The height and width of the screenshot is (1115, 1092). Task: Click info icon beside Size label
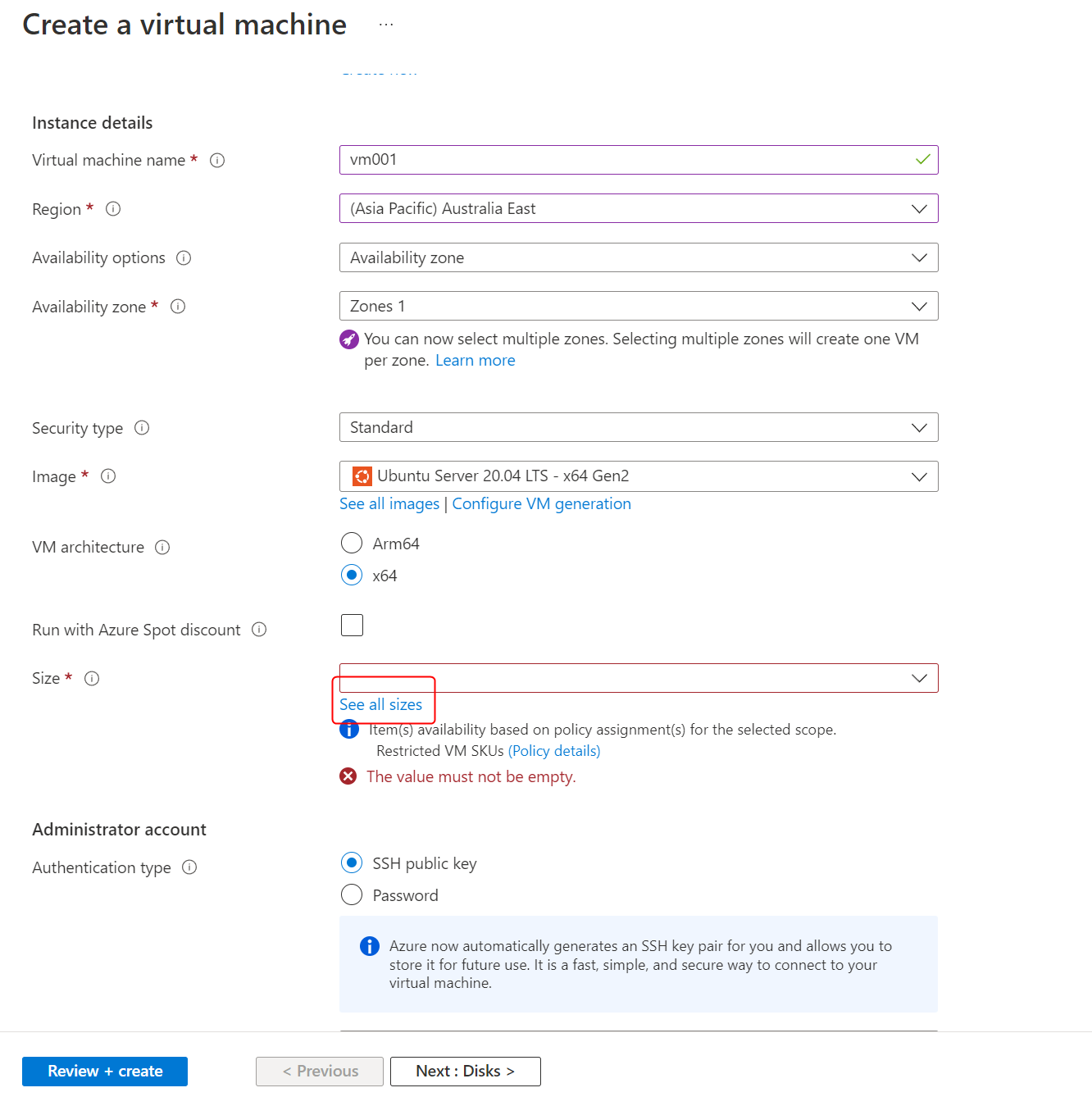(x=92, y=679)
